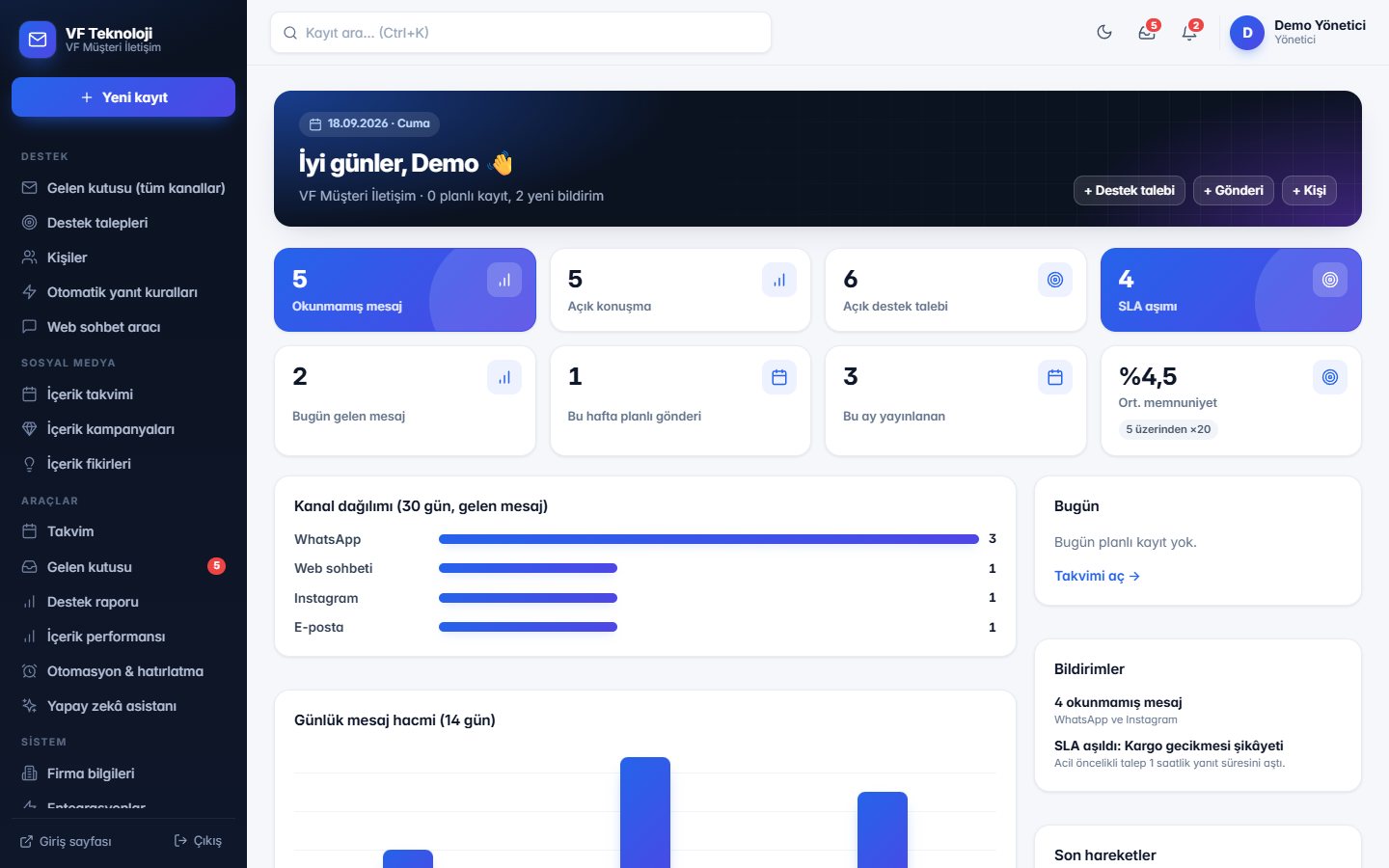This screenshot has height=868, width=1389.
Task: Click calendar icon on Bu ay yayınlanan card
Action: [x=1055, y=377]
